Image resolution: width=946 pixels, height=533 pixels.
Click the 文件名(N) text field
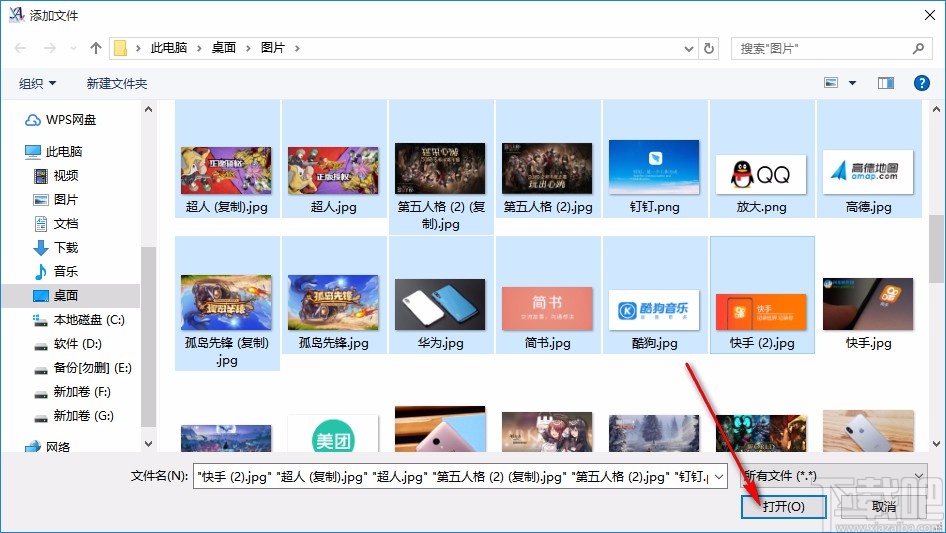(x=452, y=476)
